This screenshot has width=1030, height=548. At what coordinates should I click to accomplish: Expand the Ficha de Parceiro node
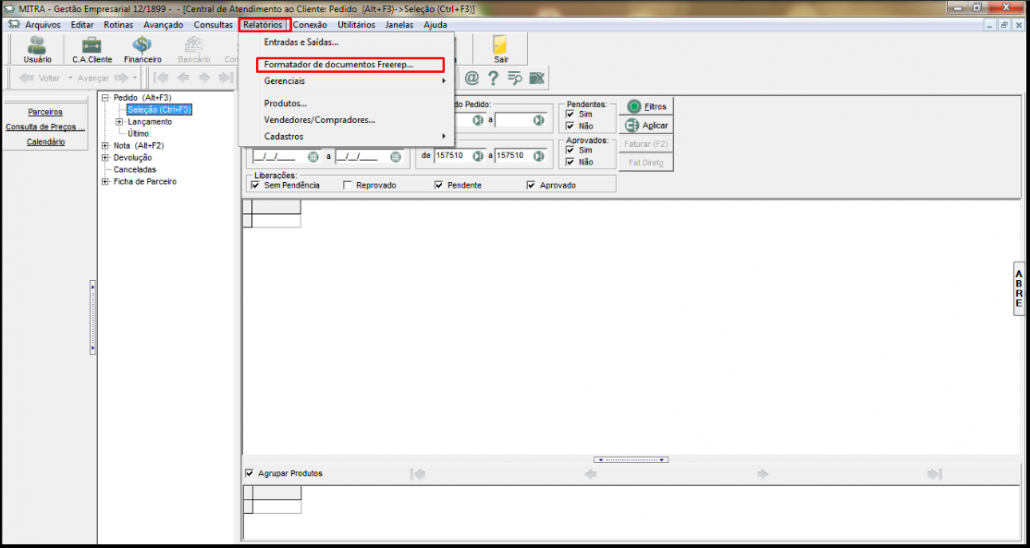106,181
